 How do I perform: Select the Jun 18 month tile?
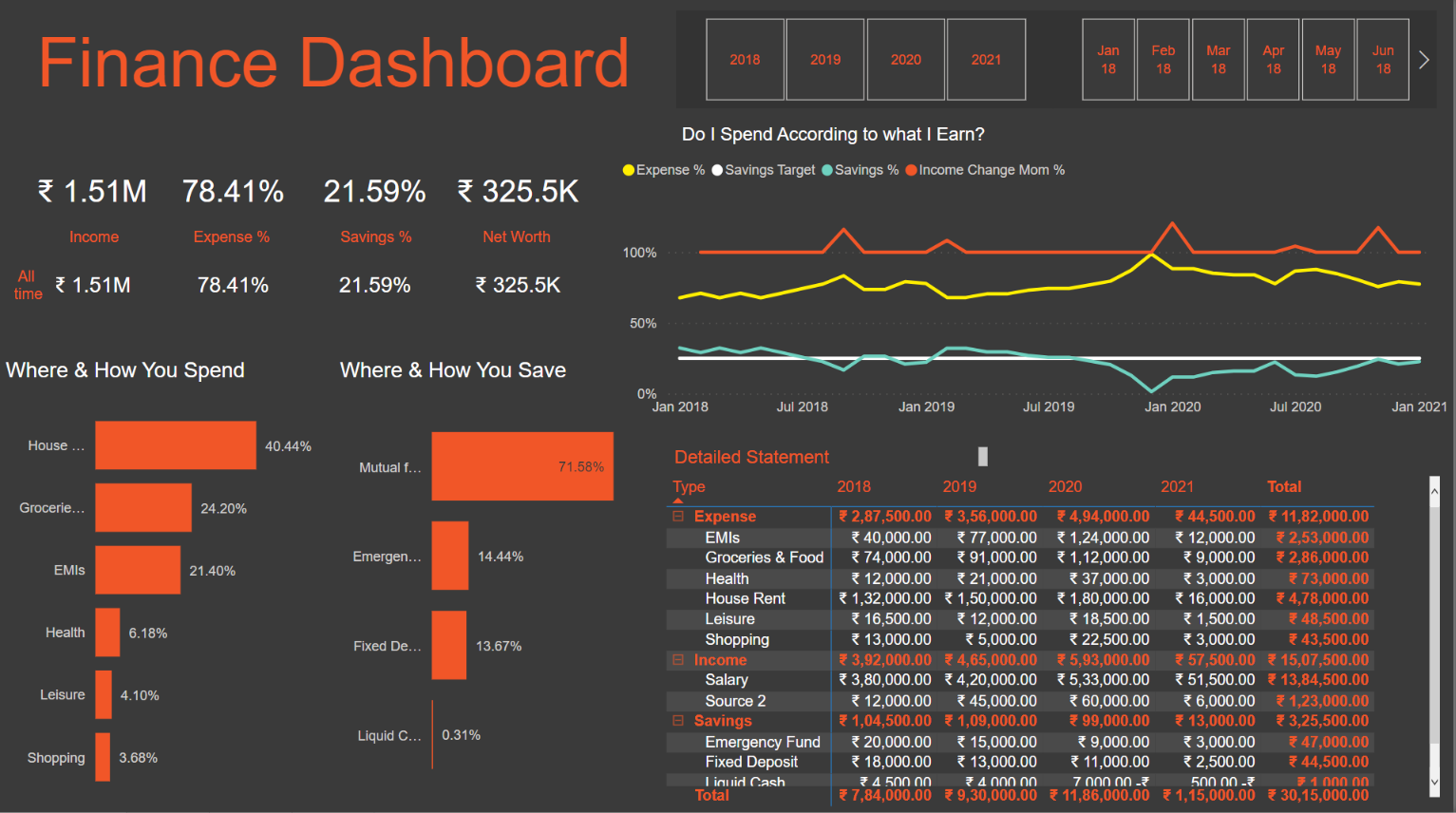[1382, 59]
